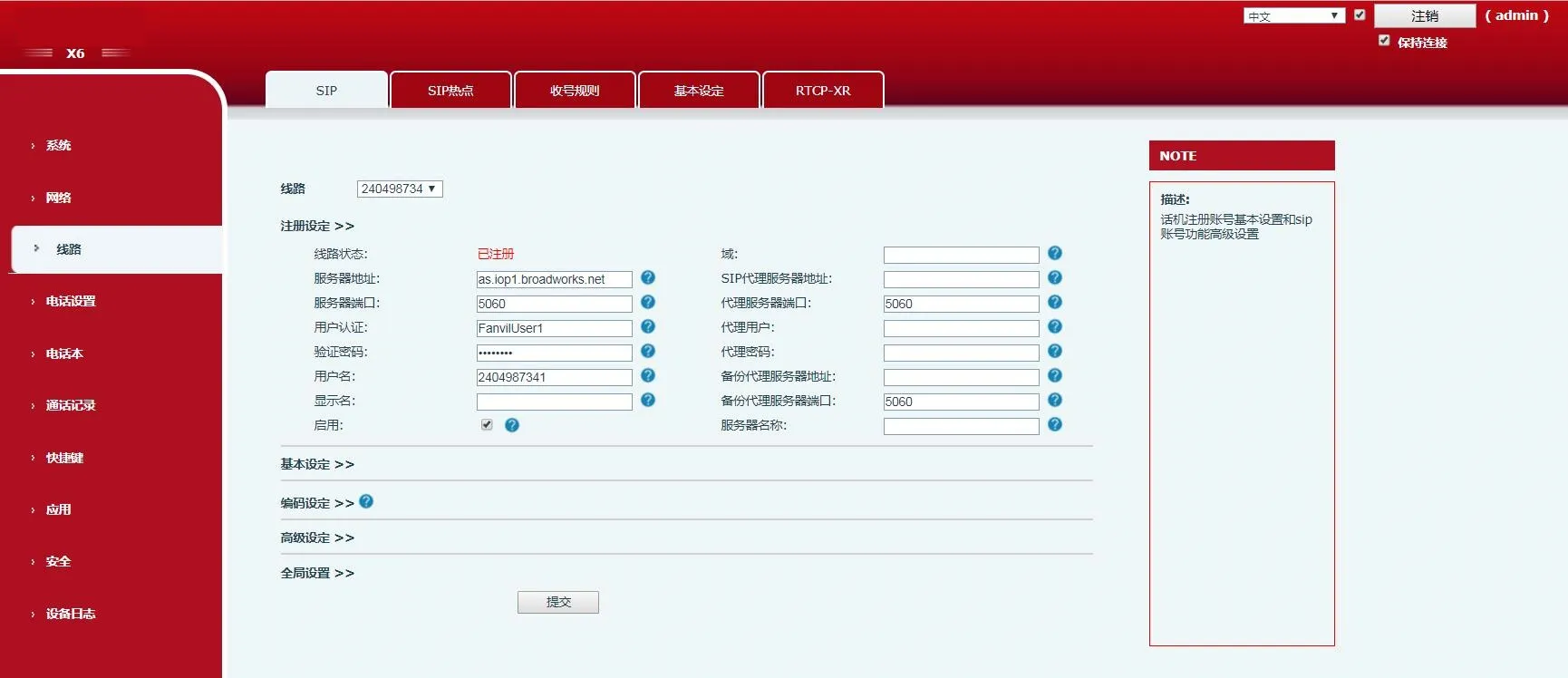This screenshot has width=1568, height=678.
Task: Click into the 显示名 input field
Action: pos(554,402)
